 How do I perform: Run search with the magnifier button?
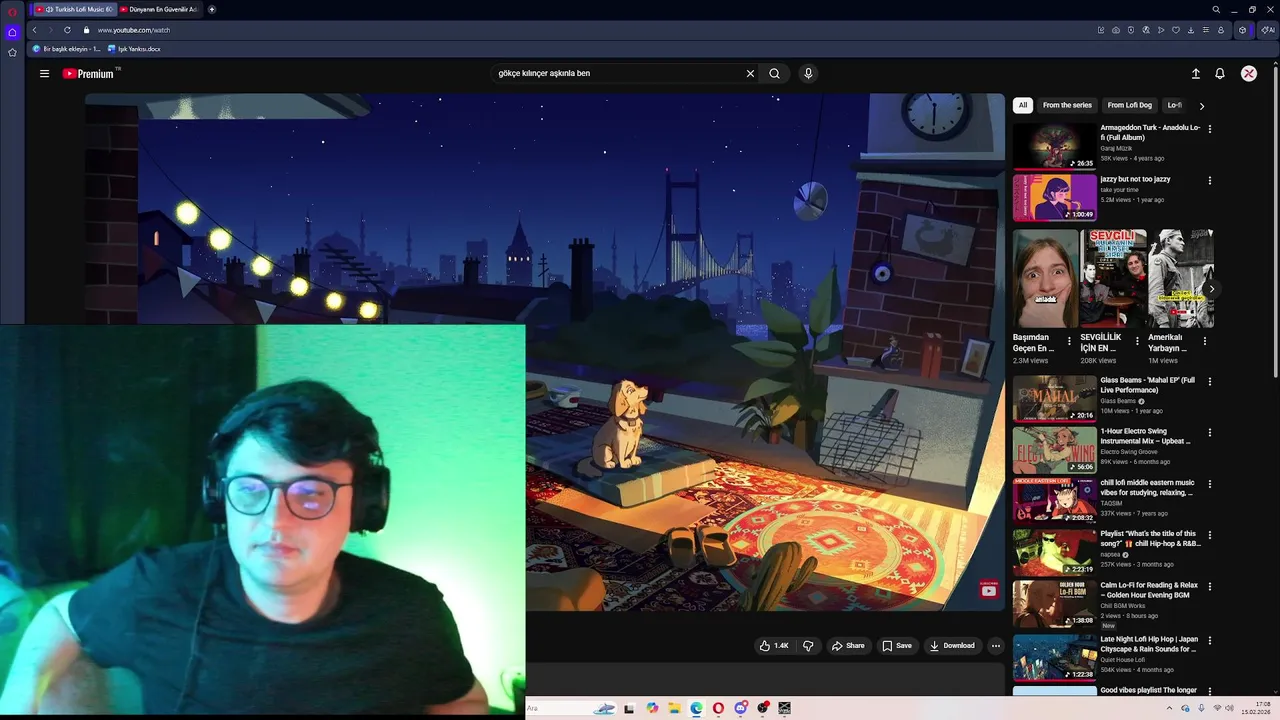point(774,73)
